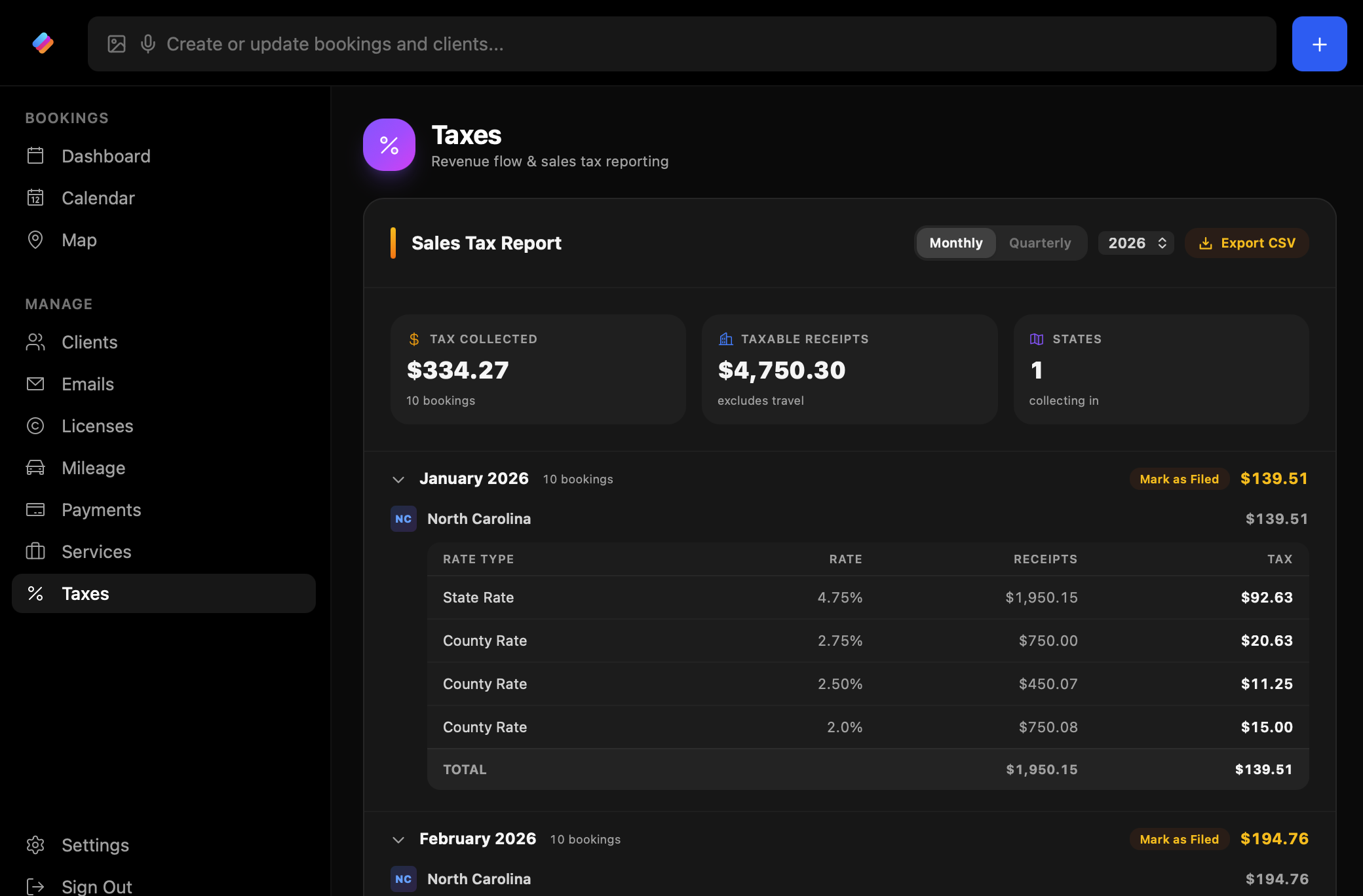Screen dimensions: 1363x896
Task: Click the Licenses copyright icon
Action: tap(35, 426)
